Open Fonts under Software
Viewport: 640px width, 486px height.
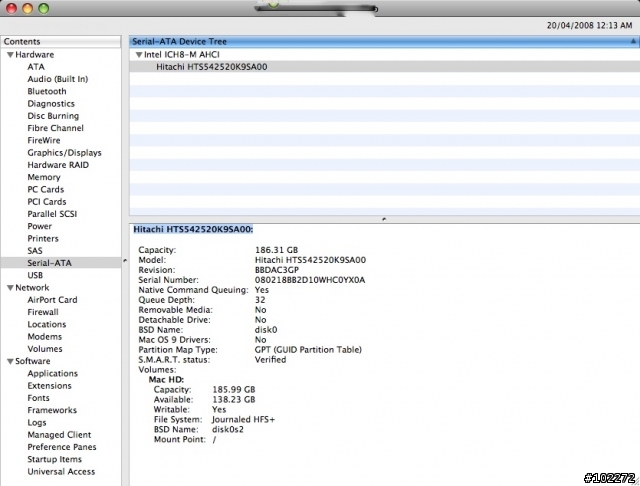[x=38, y=398]
